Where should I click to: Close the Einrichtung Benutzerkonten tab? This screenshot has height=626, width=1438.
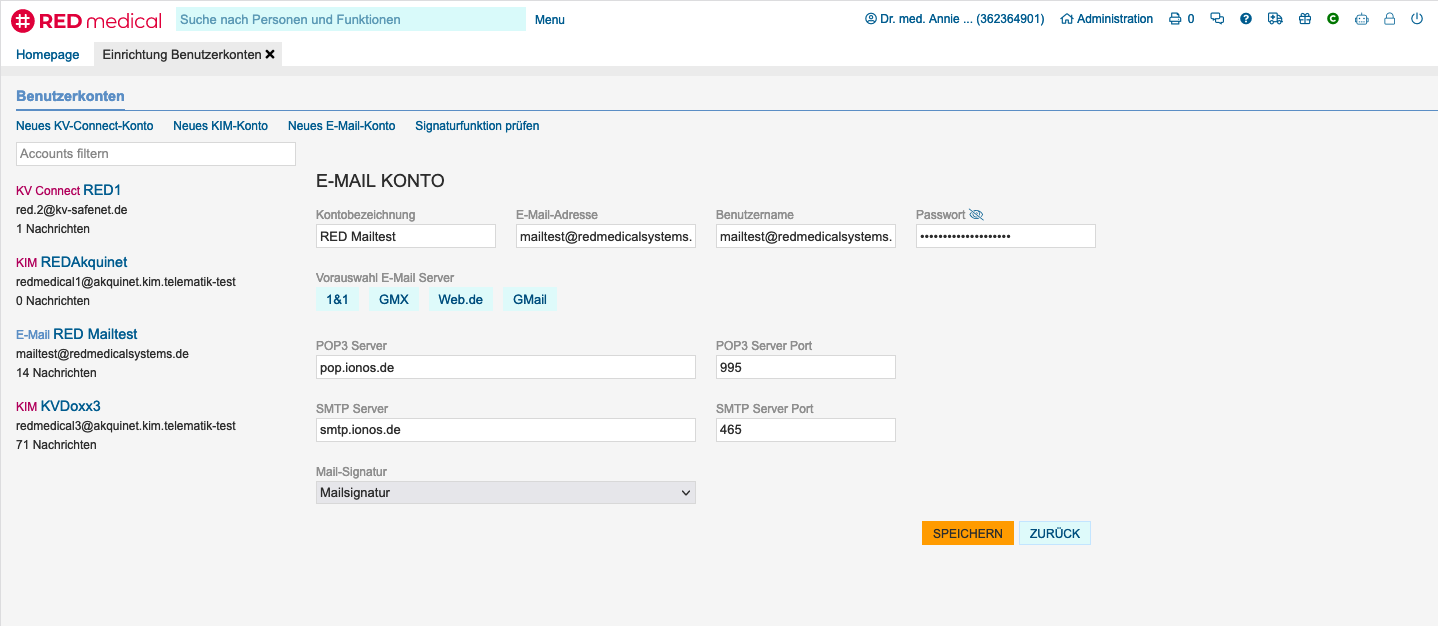click(270, 55)
